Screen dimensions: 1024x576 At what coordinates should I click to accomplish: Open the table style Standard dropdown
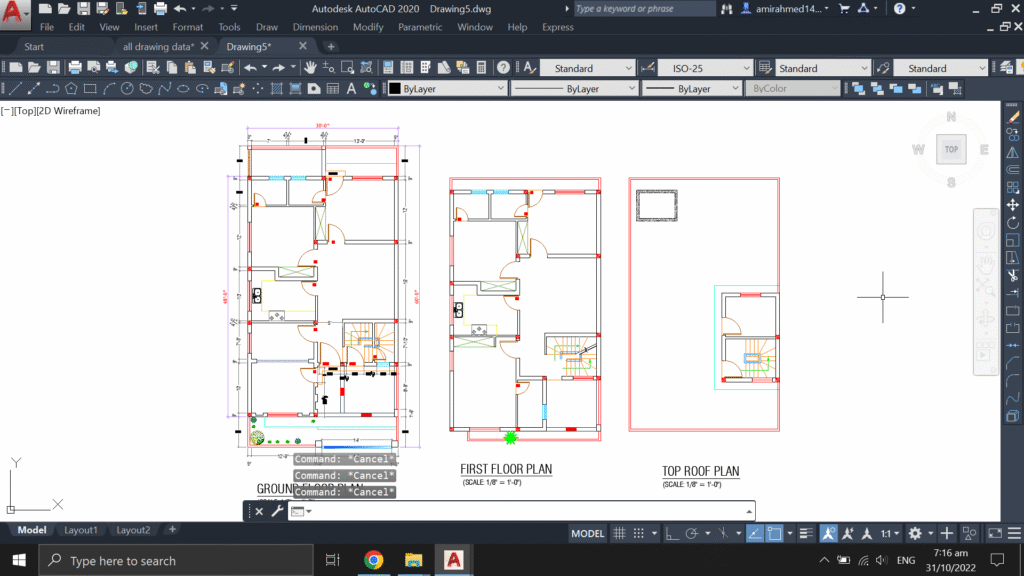coord(823,68)
